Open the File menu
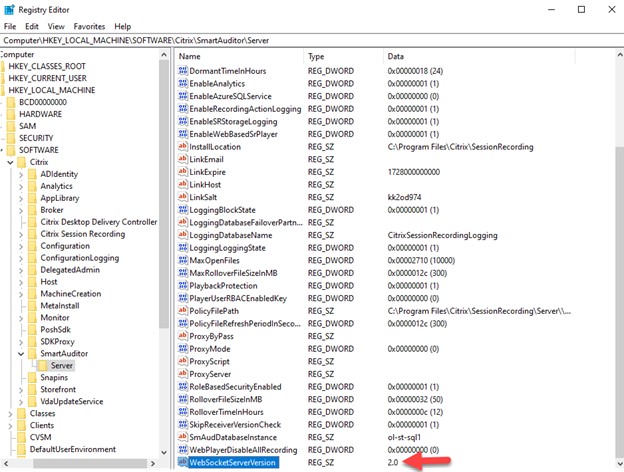The width and height of the screenshot is (624, 472). click(10, 26)
